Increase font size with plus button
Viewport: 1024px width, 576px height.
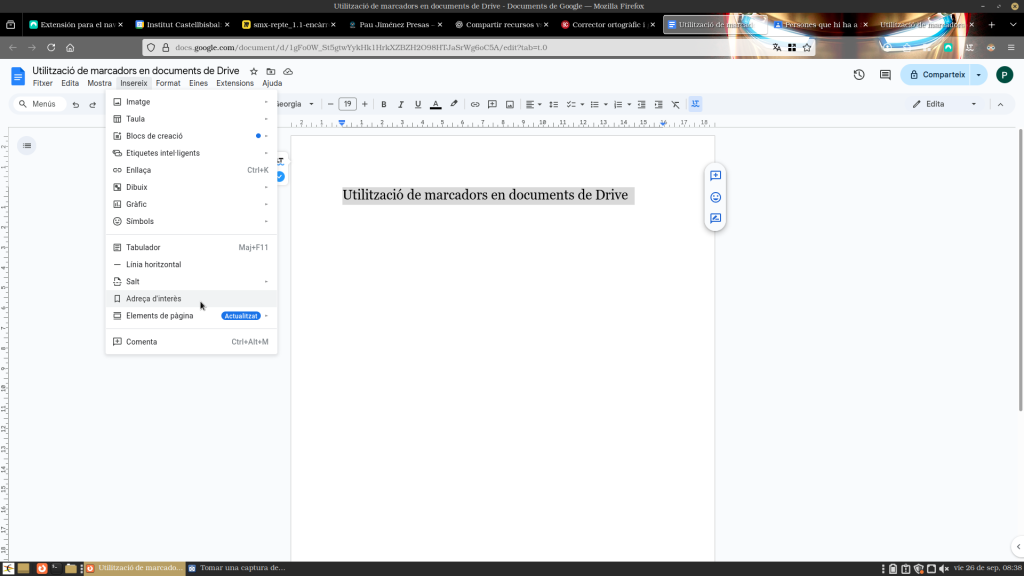tap(364, 104)
